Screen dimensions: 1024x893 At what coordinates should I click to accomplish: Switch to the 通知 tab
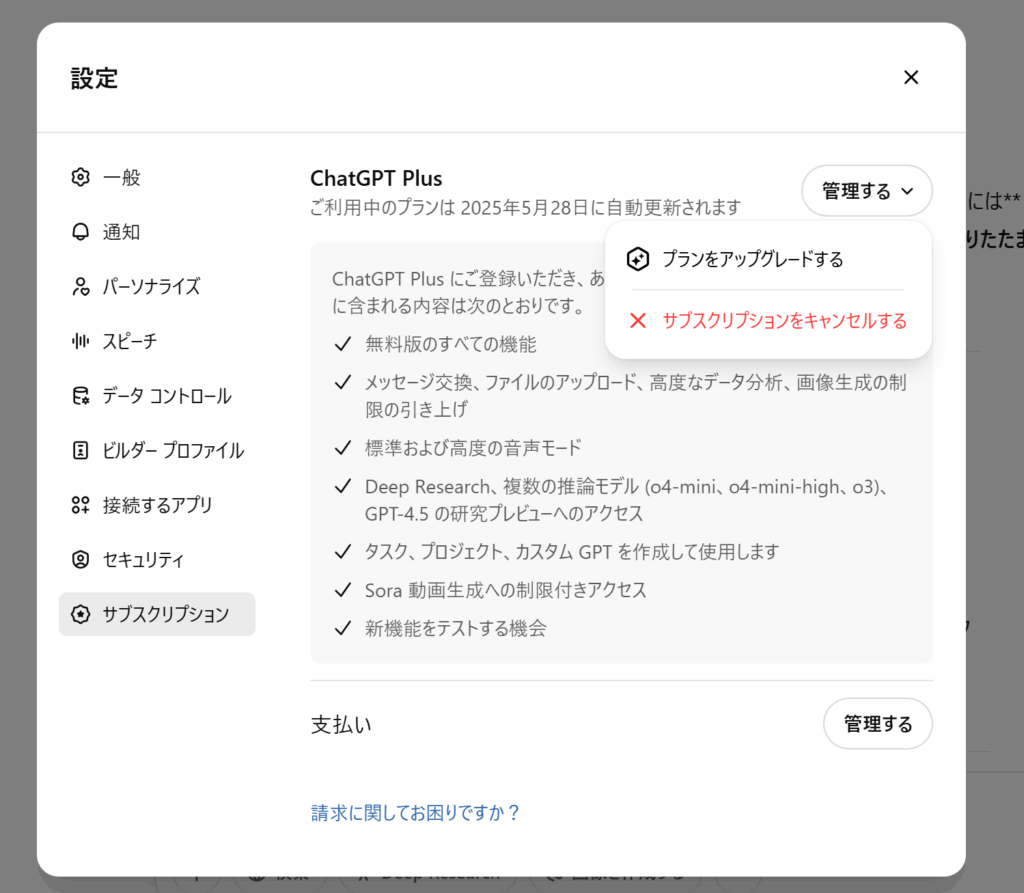157,232
